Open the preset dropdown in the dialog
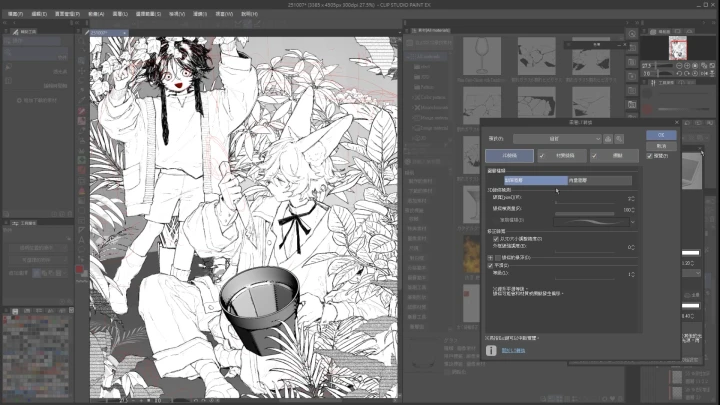Screen dimensions: 720x405 point(558,138)
